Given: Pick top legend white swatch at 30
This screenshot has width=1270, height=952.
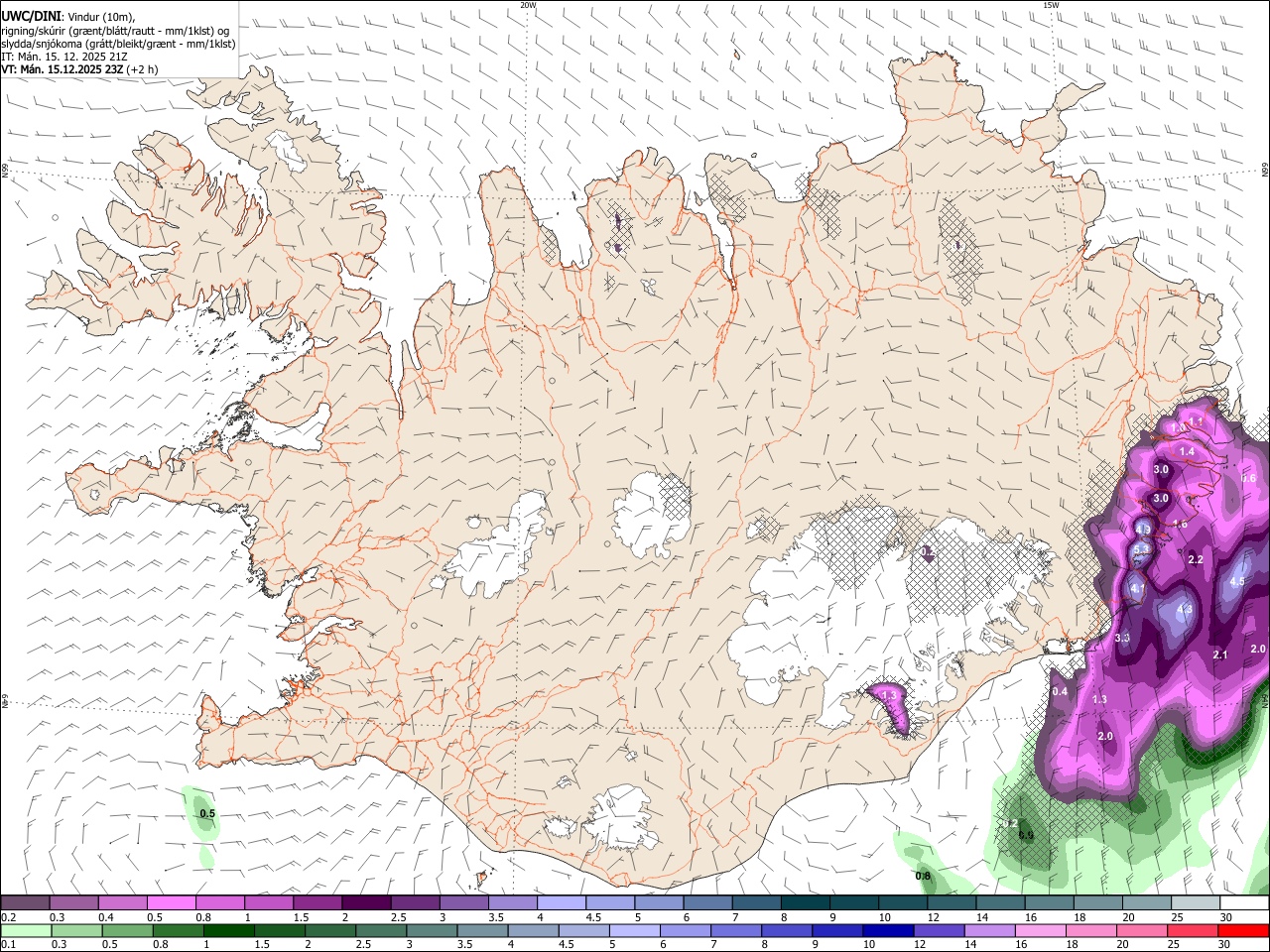Looking at the screenshot, I should (1244, 903).
